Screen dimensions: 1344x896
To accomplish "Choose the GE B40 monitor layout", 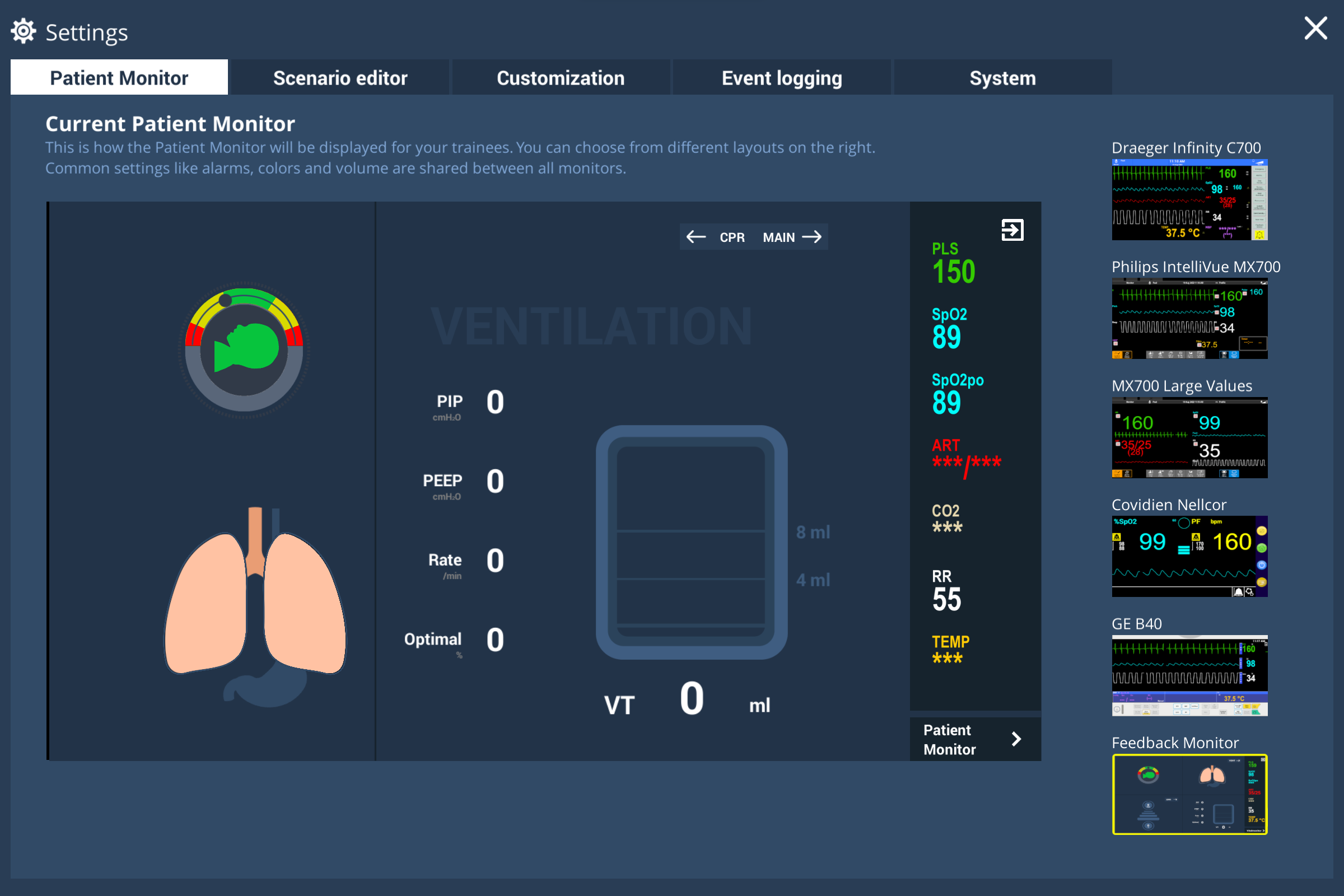I will point(1189,675).
